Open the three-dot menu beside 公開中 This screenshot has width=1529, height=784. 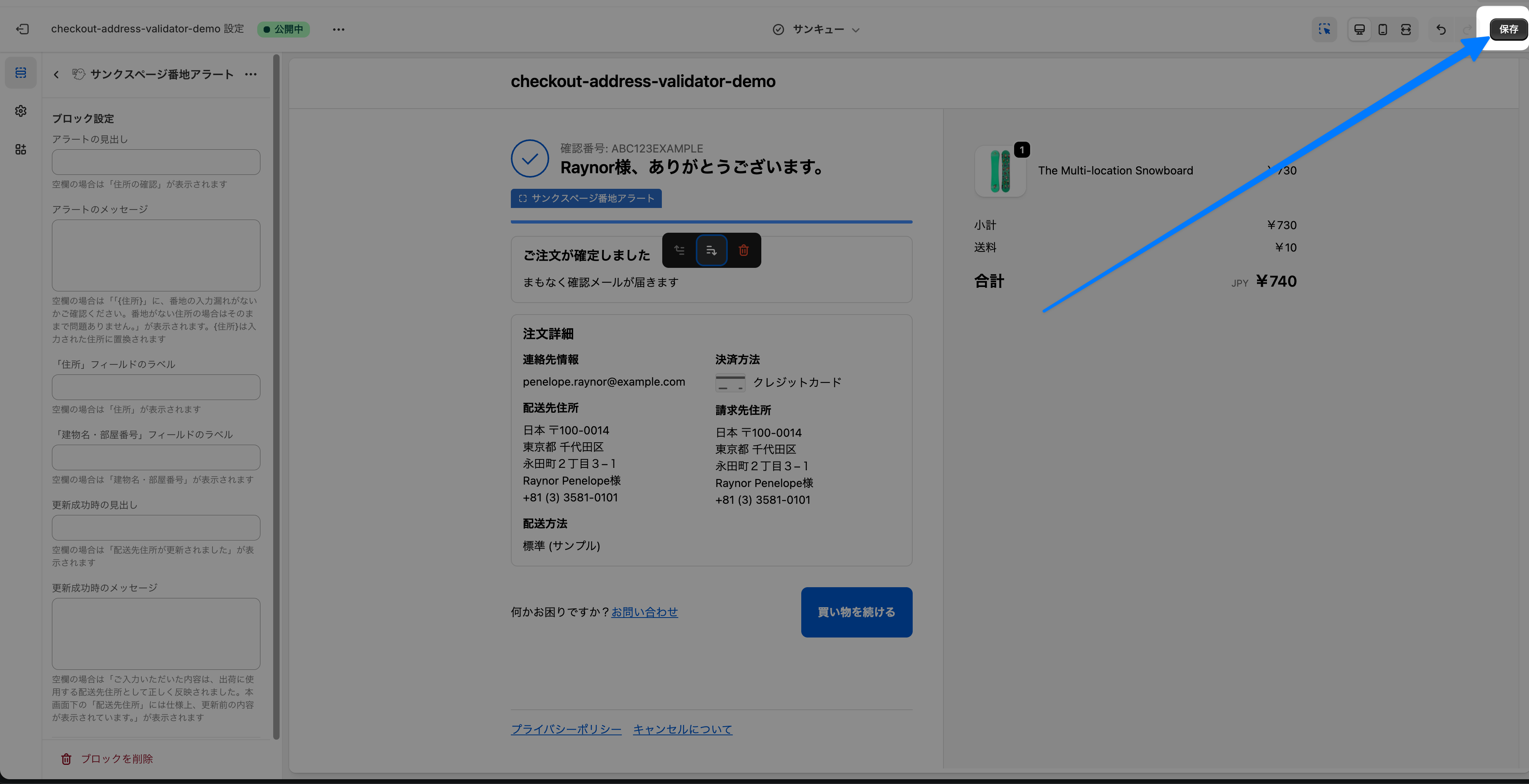coord(338,29)
